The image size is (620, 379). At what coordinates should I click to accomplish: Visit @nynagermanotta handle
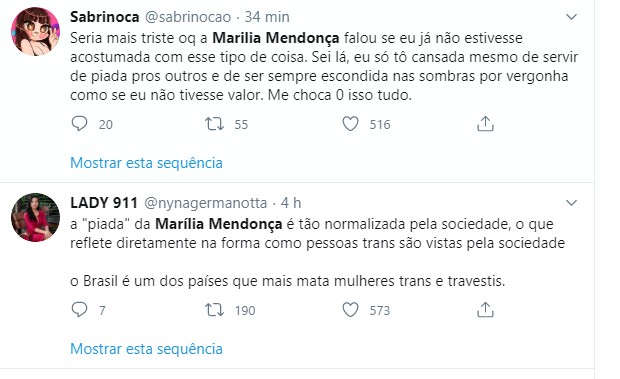coord(206,203)
